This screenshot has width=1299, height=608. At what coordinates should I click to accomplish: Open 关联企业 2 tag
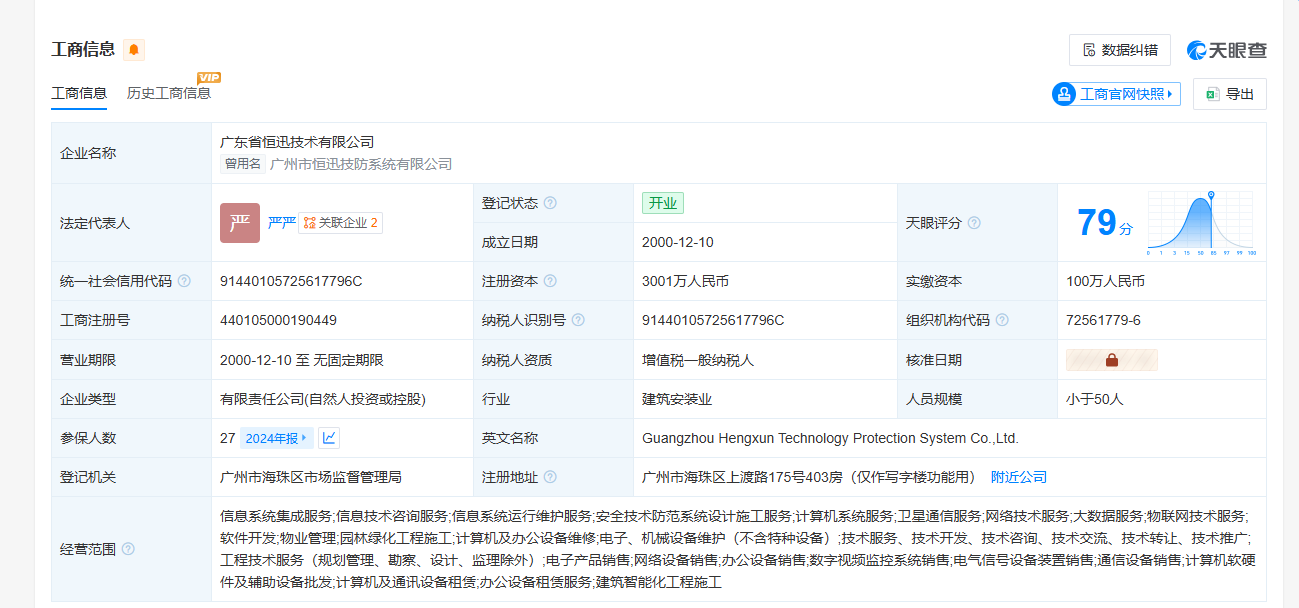pos(340,223)
